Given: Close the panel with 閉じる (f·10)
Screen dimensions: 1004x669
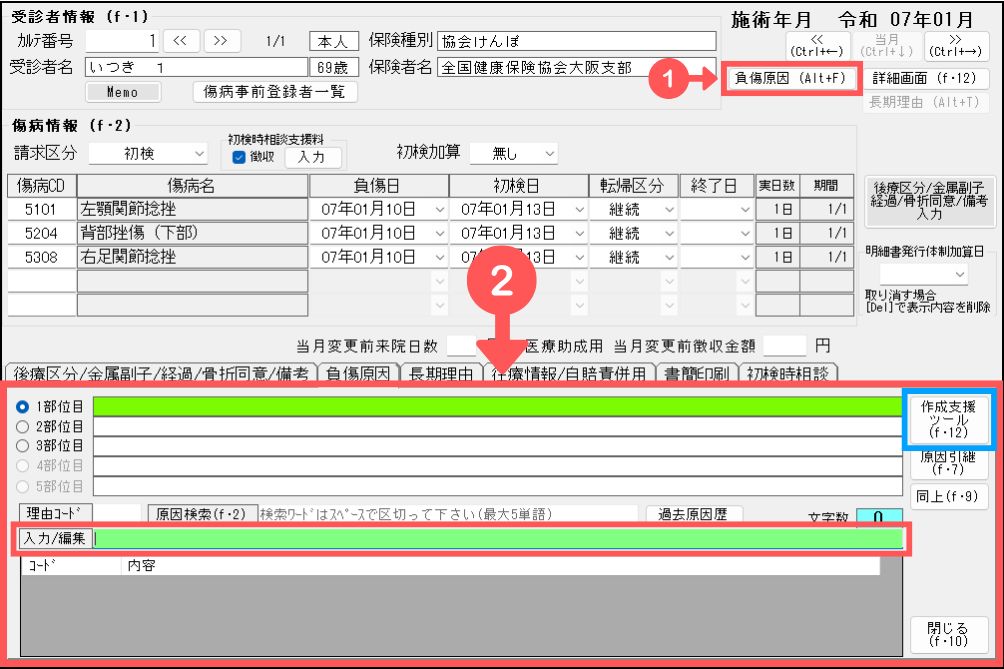Looking at the screenshot, I should (948, 634).
